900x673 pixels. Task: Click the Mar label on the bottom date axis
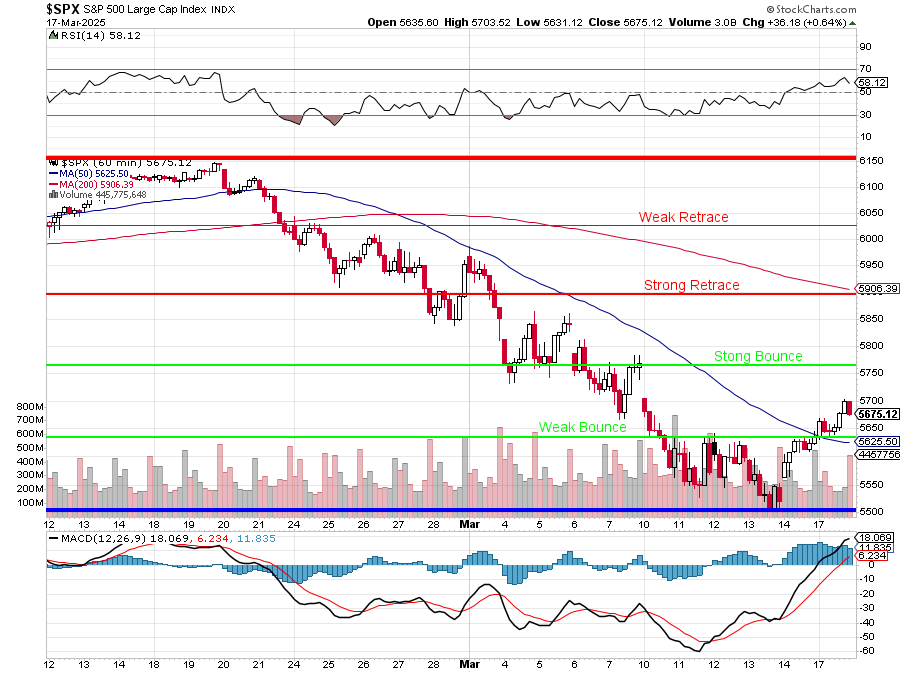point(469,523)
